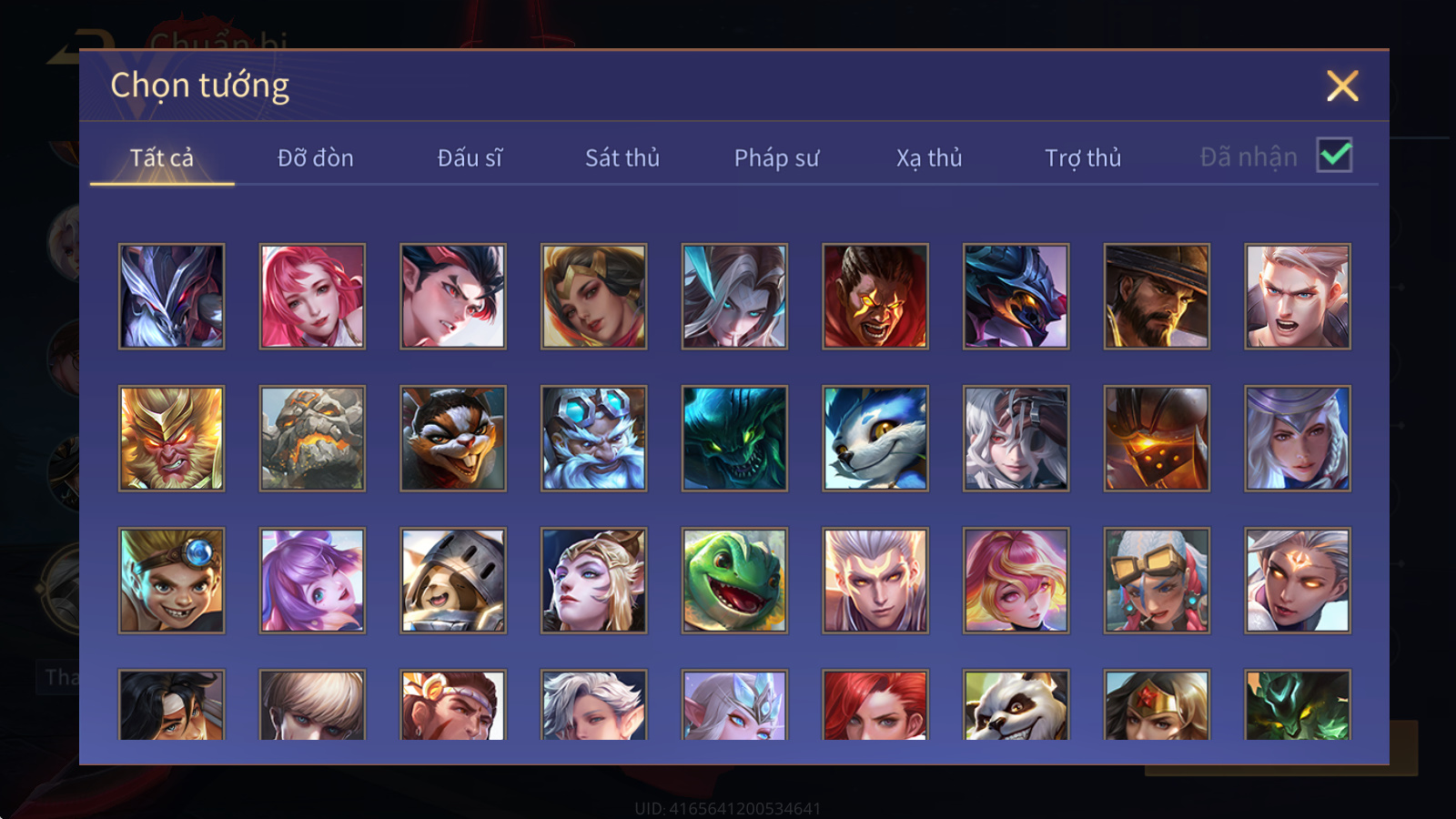
Task: Select the Đấu sĩ tab
Action: (470, 158)
